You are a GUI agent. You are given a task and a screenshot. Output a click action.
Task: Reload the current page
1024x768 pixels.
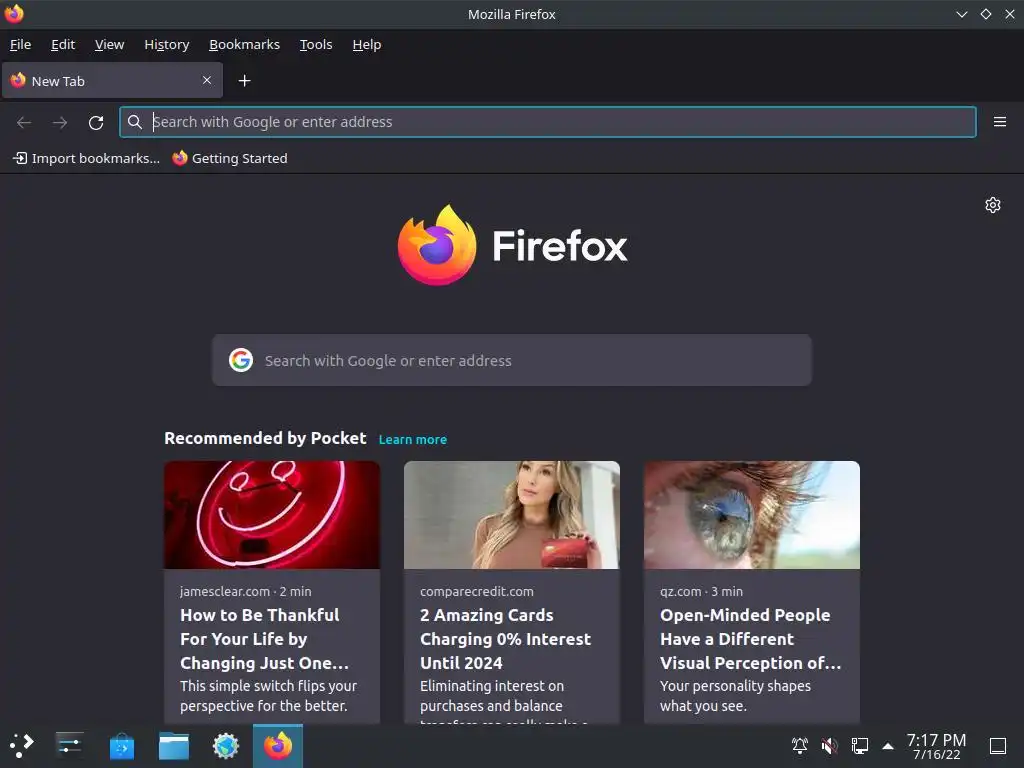96,122
